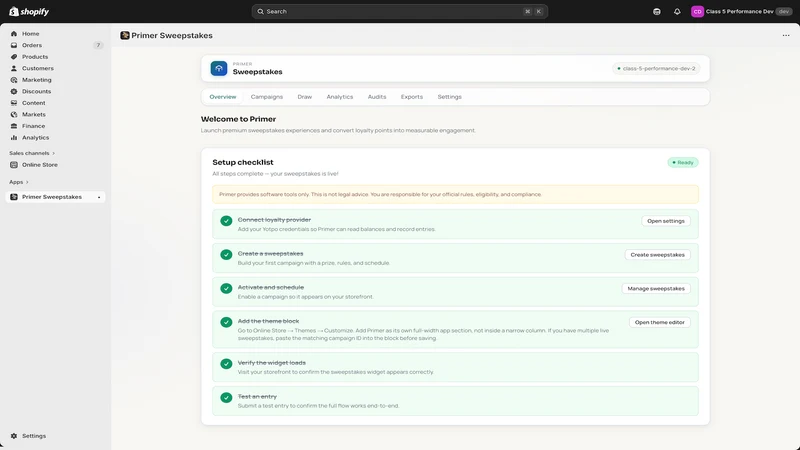Click the Activate and schedule checkmark

click(x=226, y=288)
